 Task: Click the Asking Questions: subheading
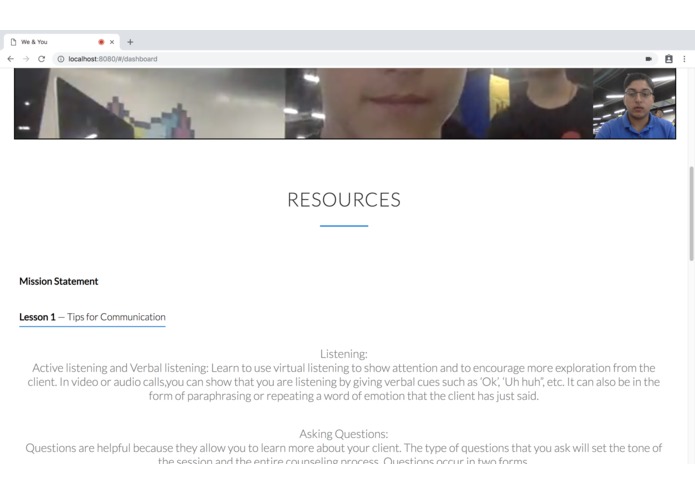coord(344,434)
